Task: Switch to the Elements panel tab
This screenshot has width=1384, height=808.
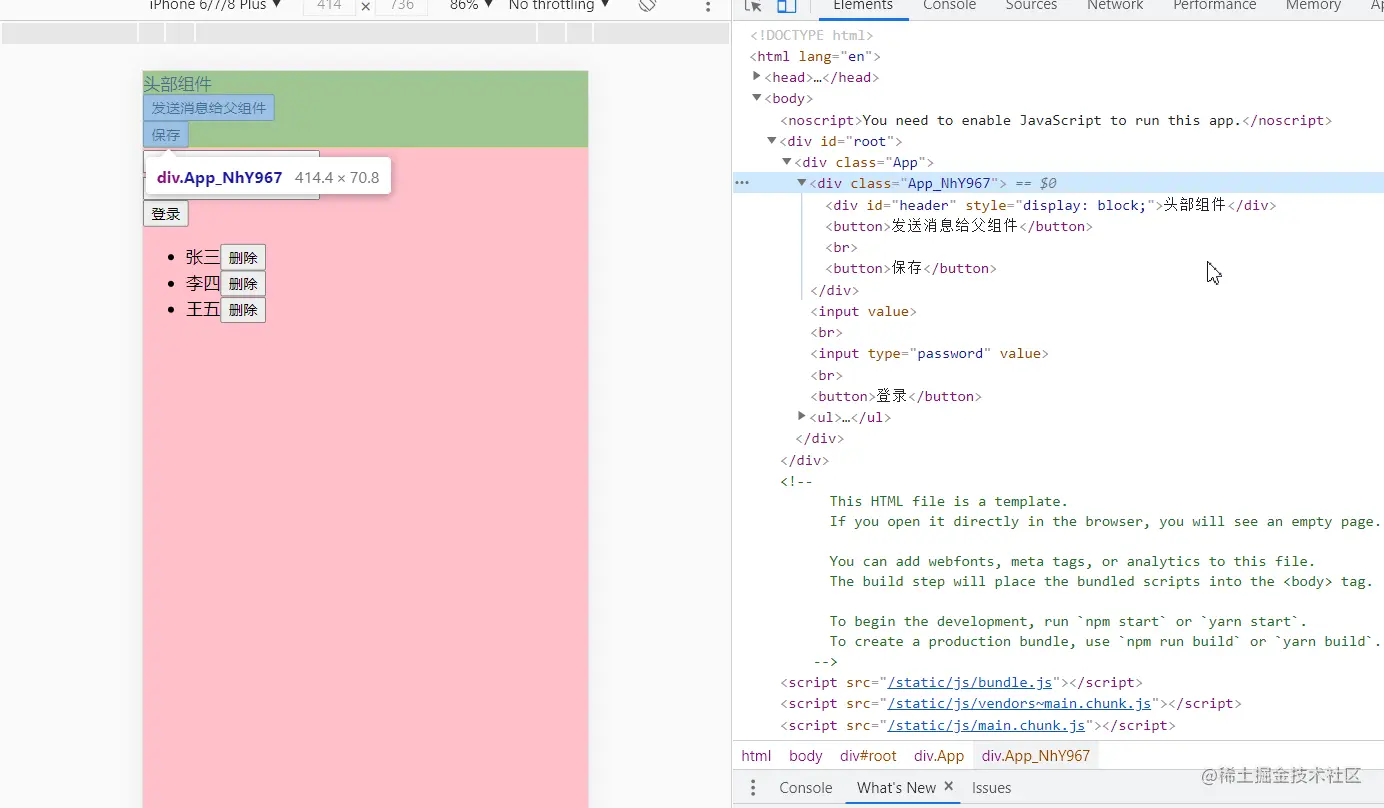Action: point(863,5)
